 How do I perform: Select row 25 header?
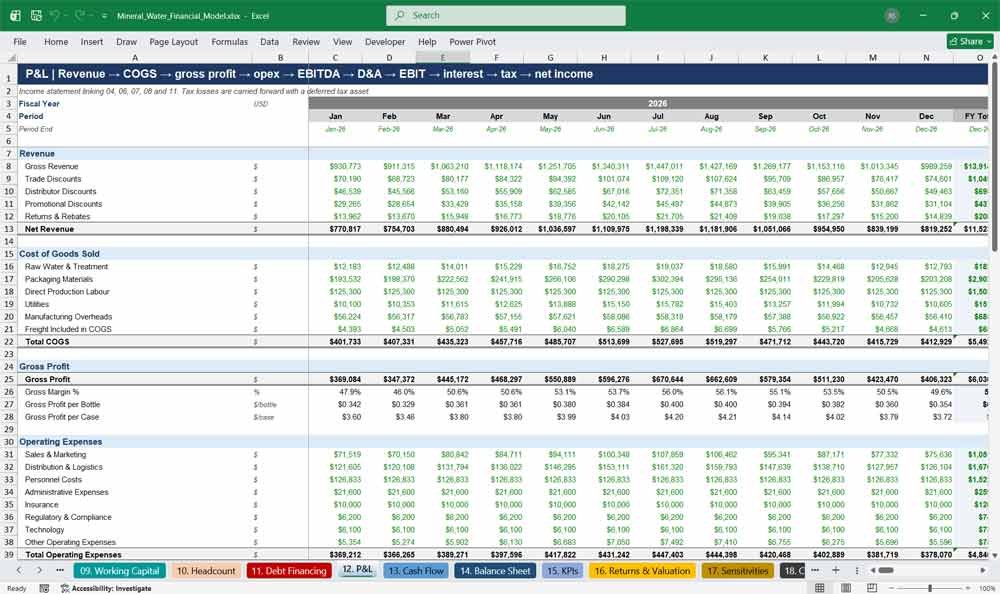[9, 379]
